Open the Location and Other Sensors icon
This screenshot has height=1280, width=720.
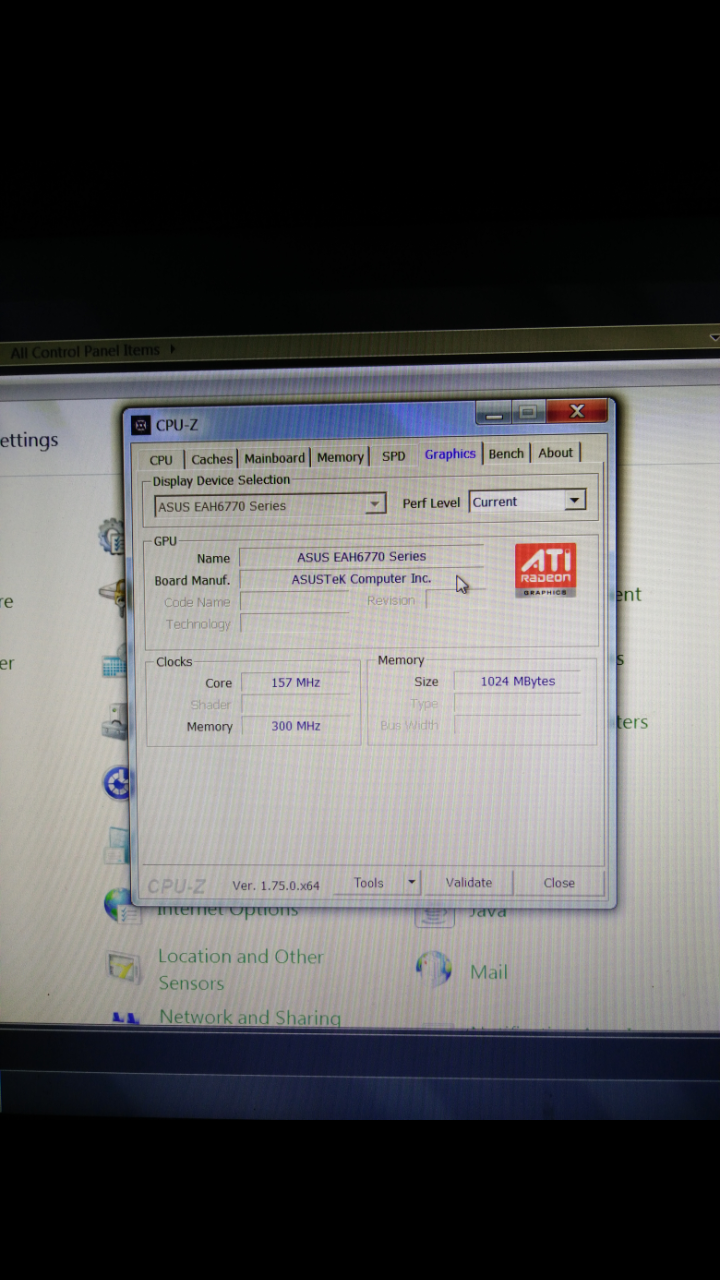124,968
